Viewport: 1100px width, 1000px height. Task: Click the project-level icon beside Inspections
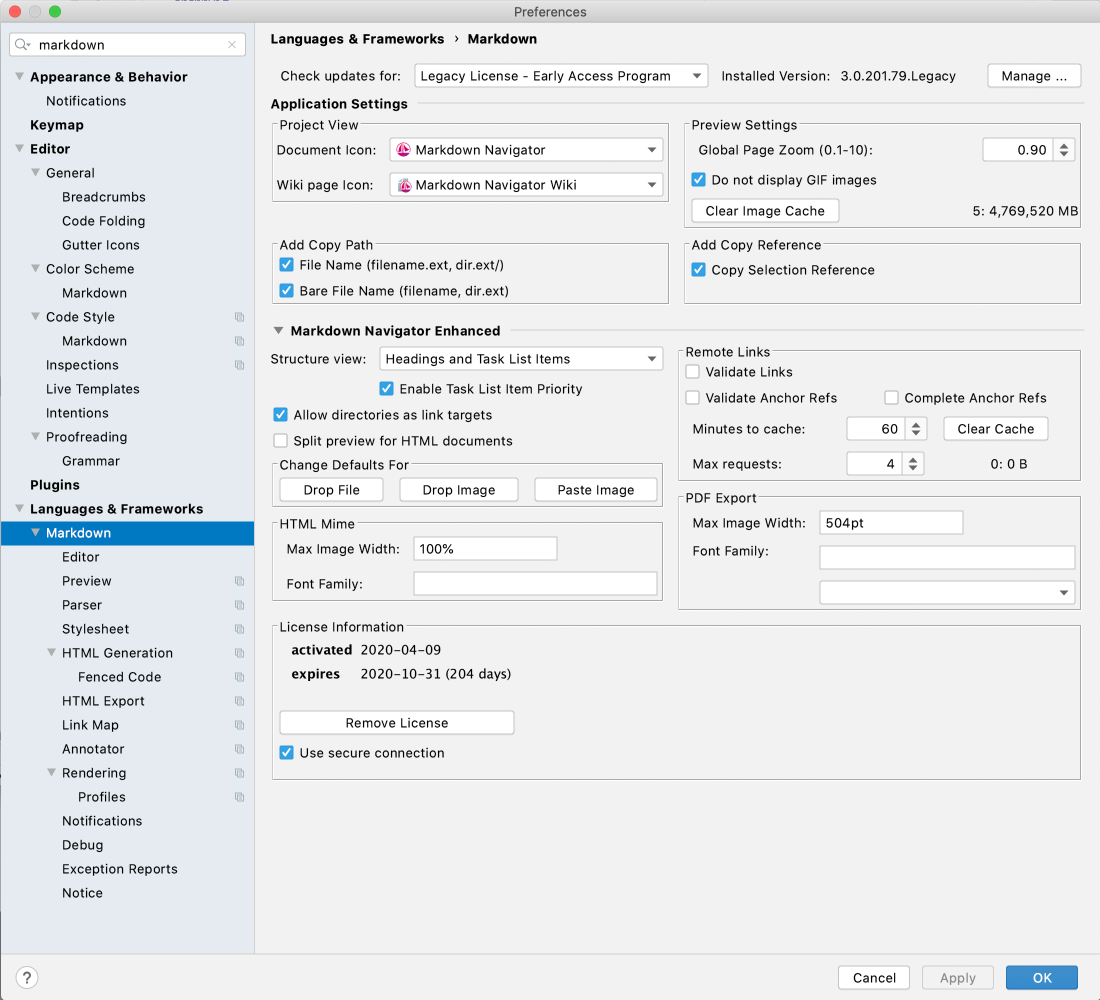click(x=239, y=365)
